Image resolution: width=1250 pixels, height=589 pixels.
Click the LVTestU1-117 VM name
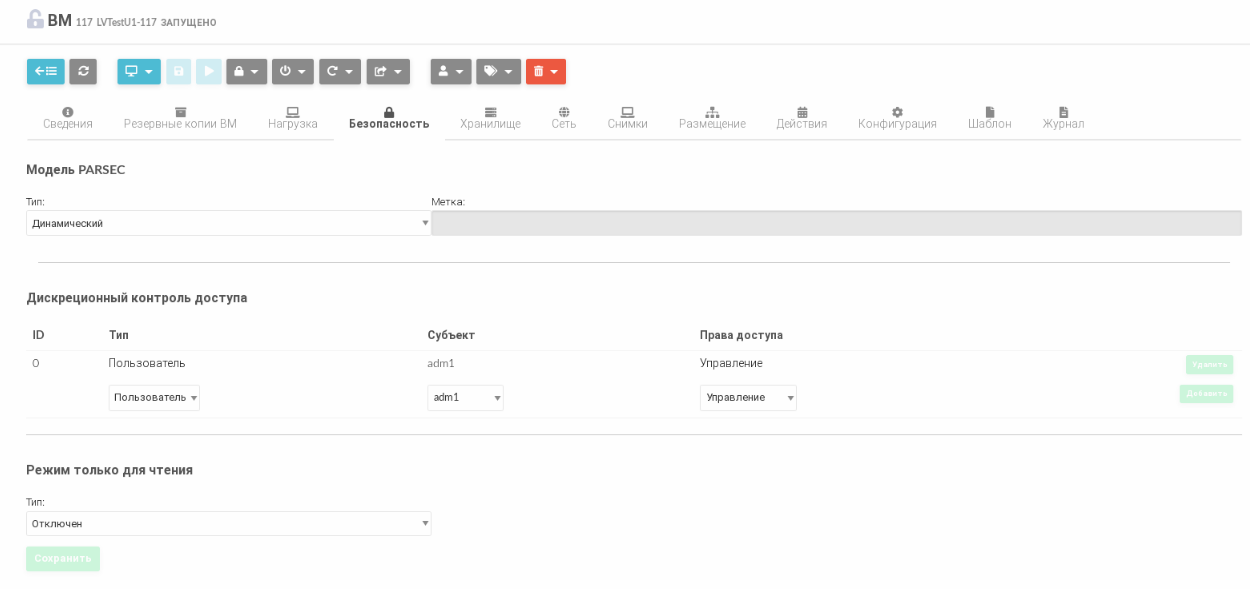pos(127,22)
